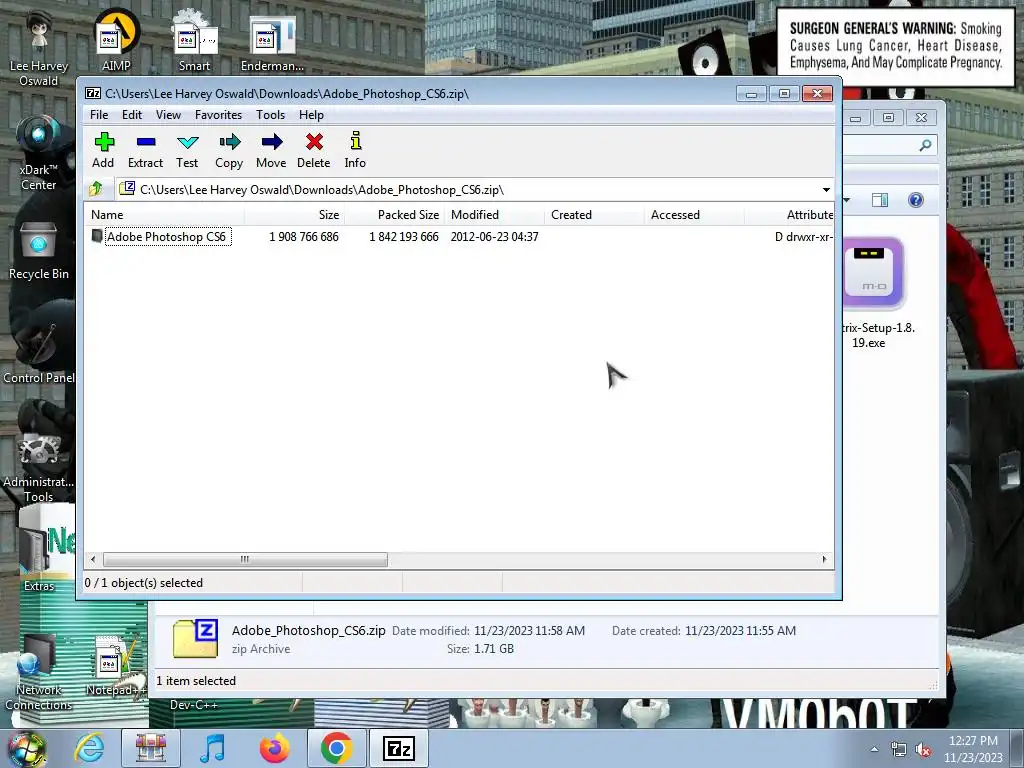This screenshot has width=1024, height=768.
Task: Go up one folder level in 7-Zip
Action: [96, 189]
